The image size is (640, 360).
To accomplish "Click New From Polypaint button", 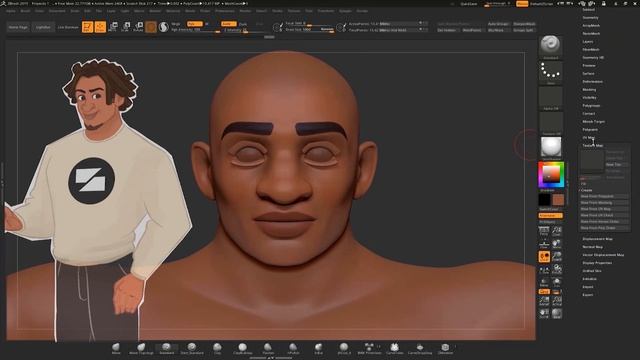I will coord(604,196).
